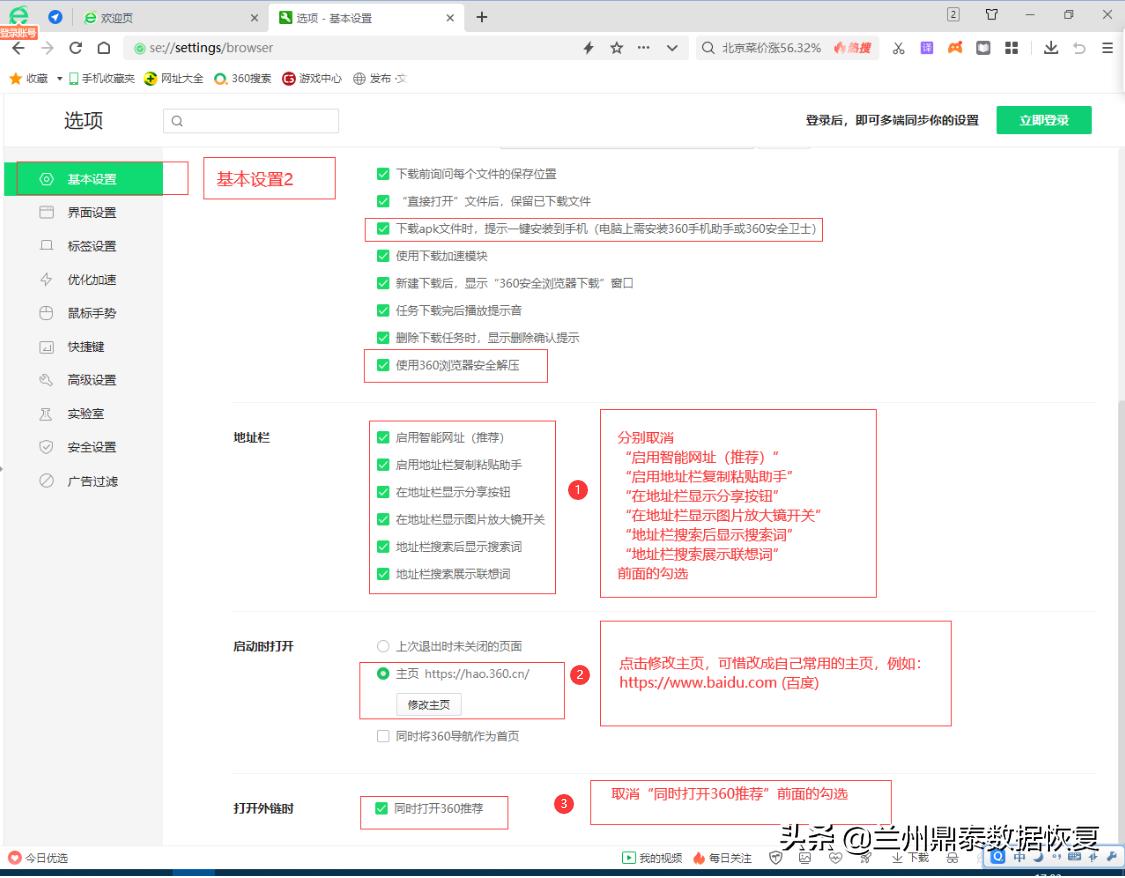Click the settings search input field
Screen dimensions: 1125x878
coord(252,119)
